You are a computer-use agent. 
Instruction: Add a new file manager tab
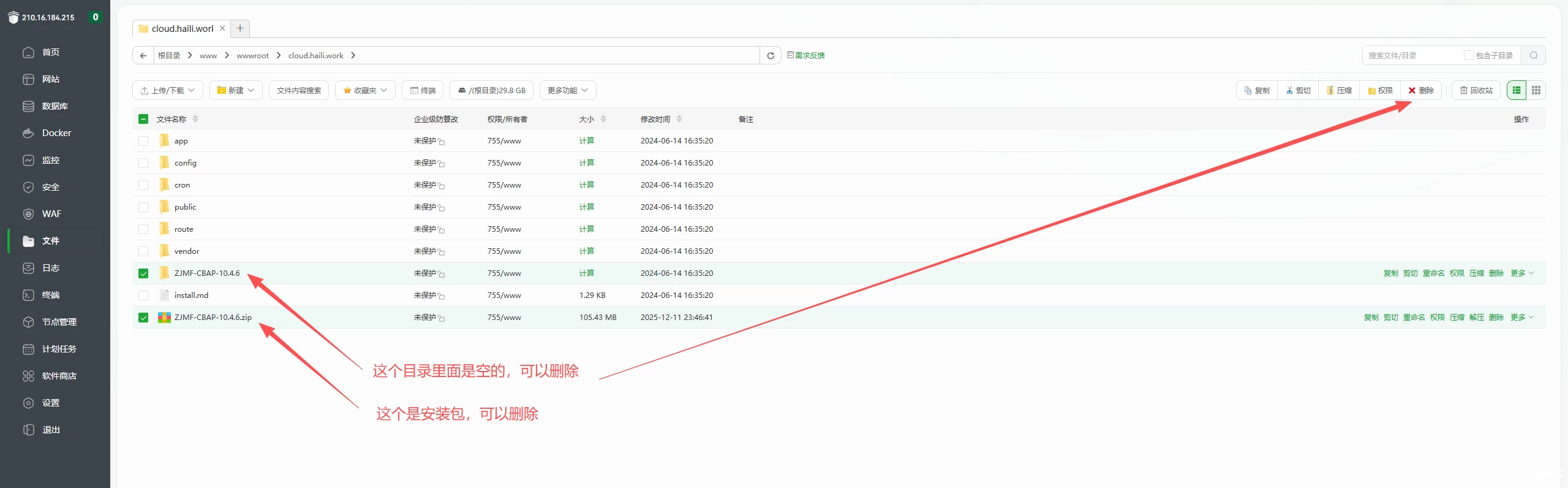[x=240, y=29]
